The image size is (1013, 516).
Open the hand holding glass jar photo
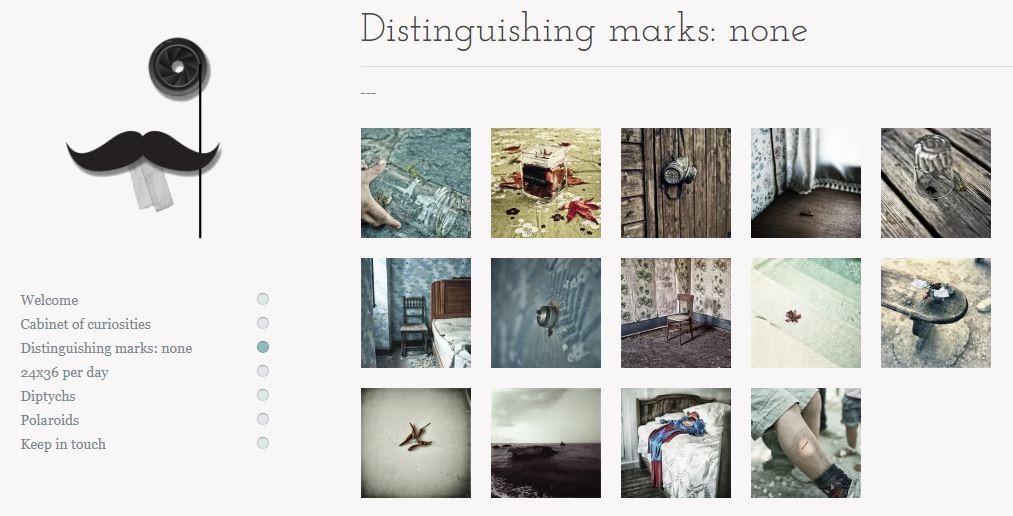[416, 183]
